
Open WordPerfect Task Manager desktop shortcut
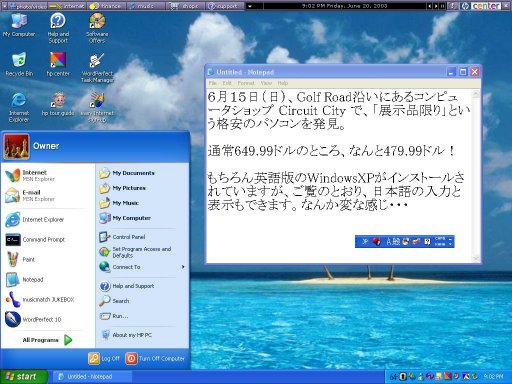point(97,68)
